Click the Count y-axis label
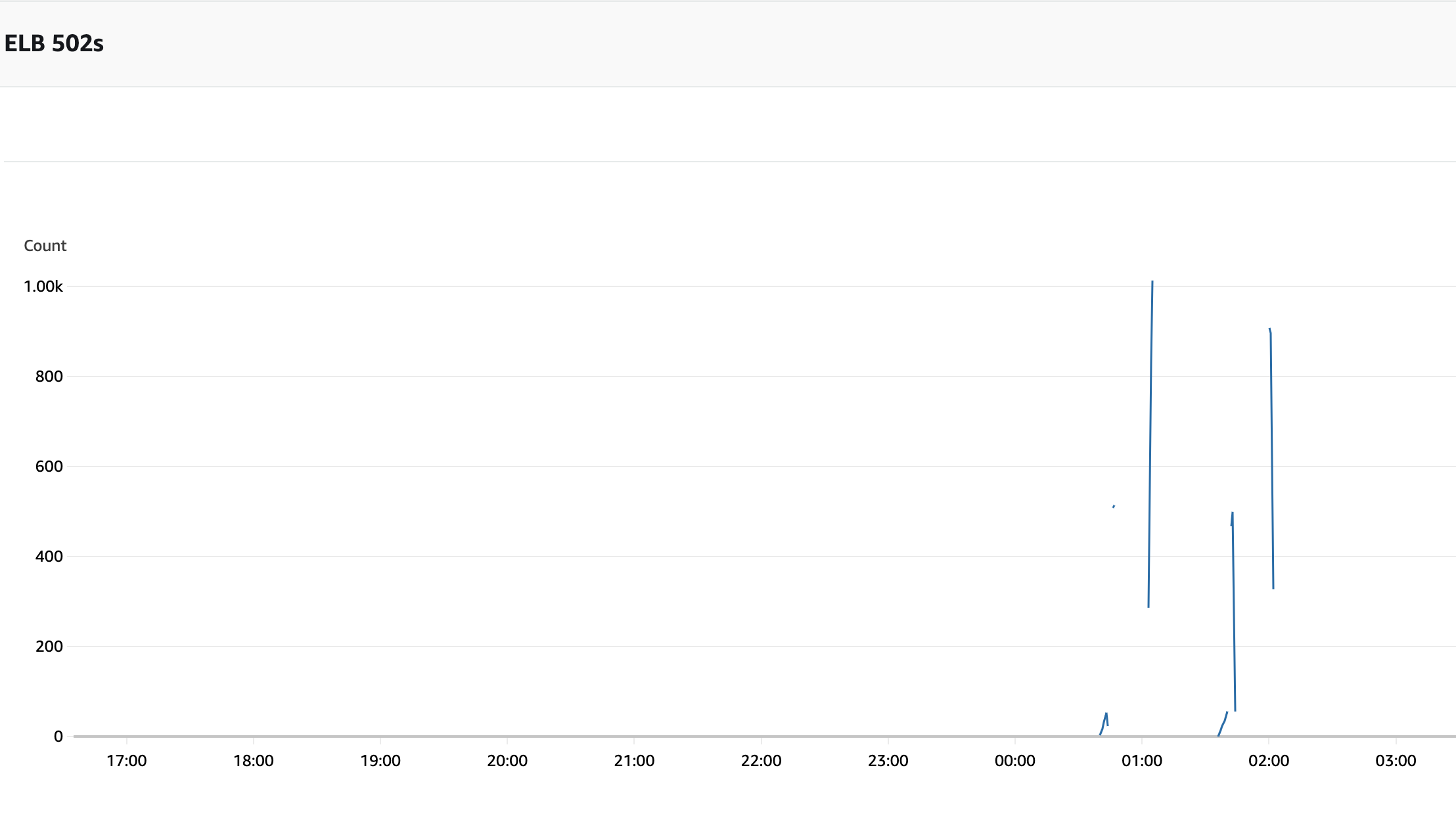 (45, 246)
